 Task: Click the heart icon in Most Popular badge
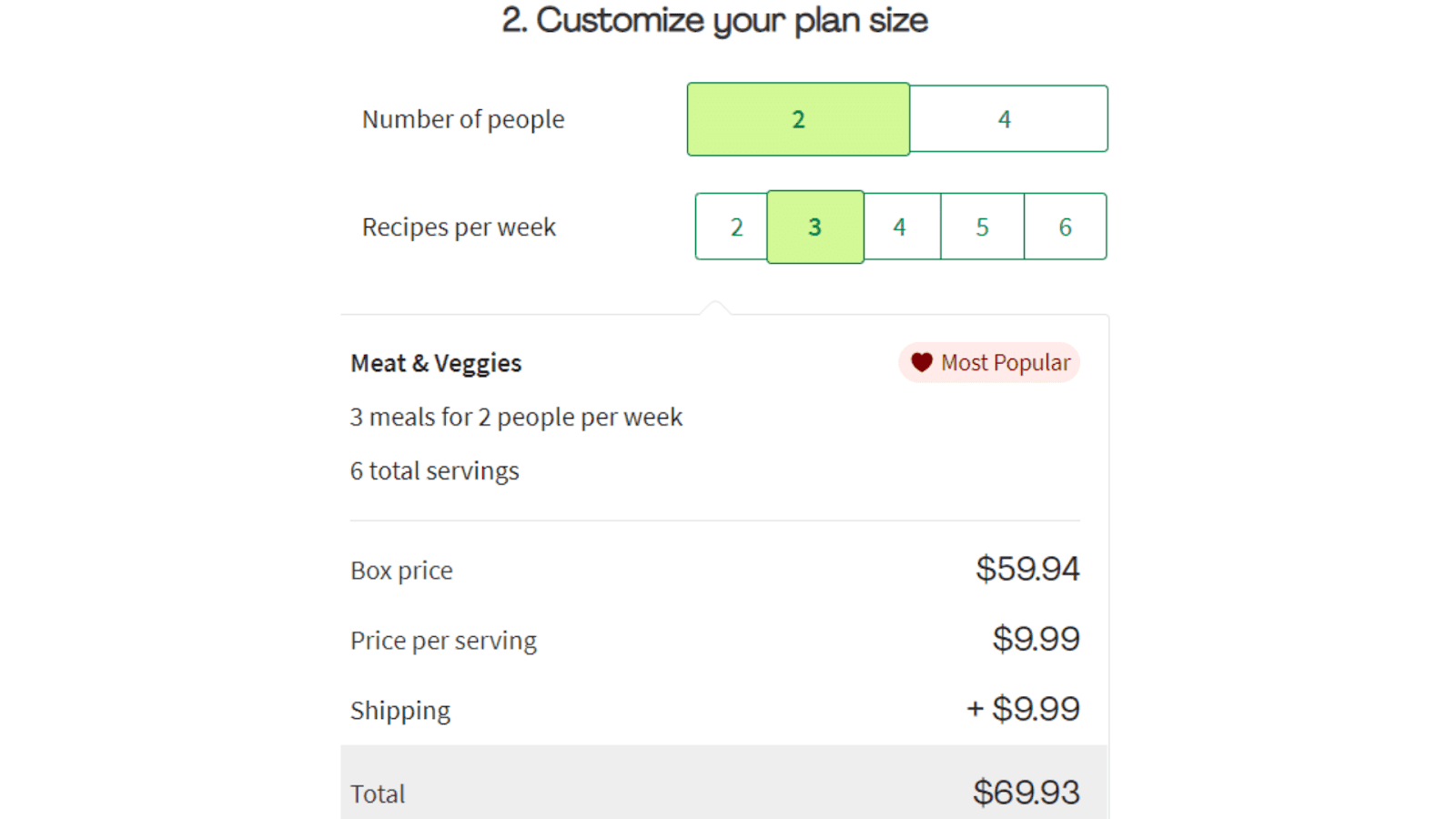(x=922, y=362)
